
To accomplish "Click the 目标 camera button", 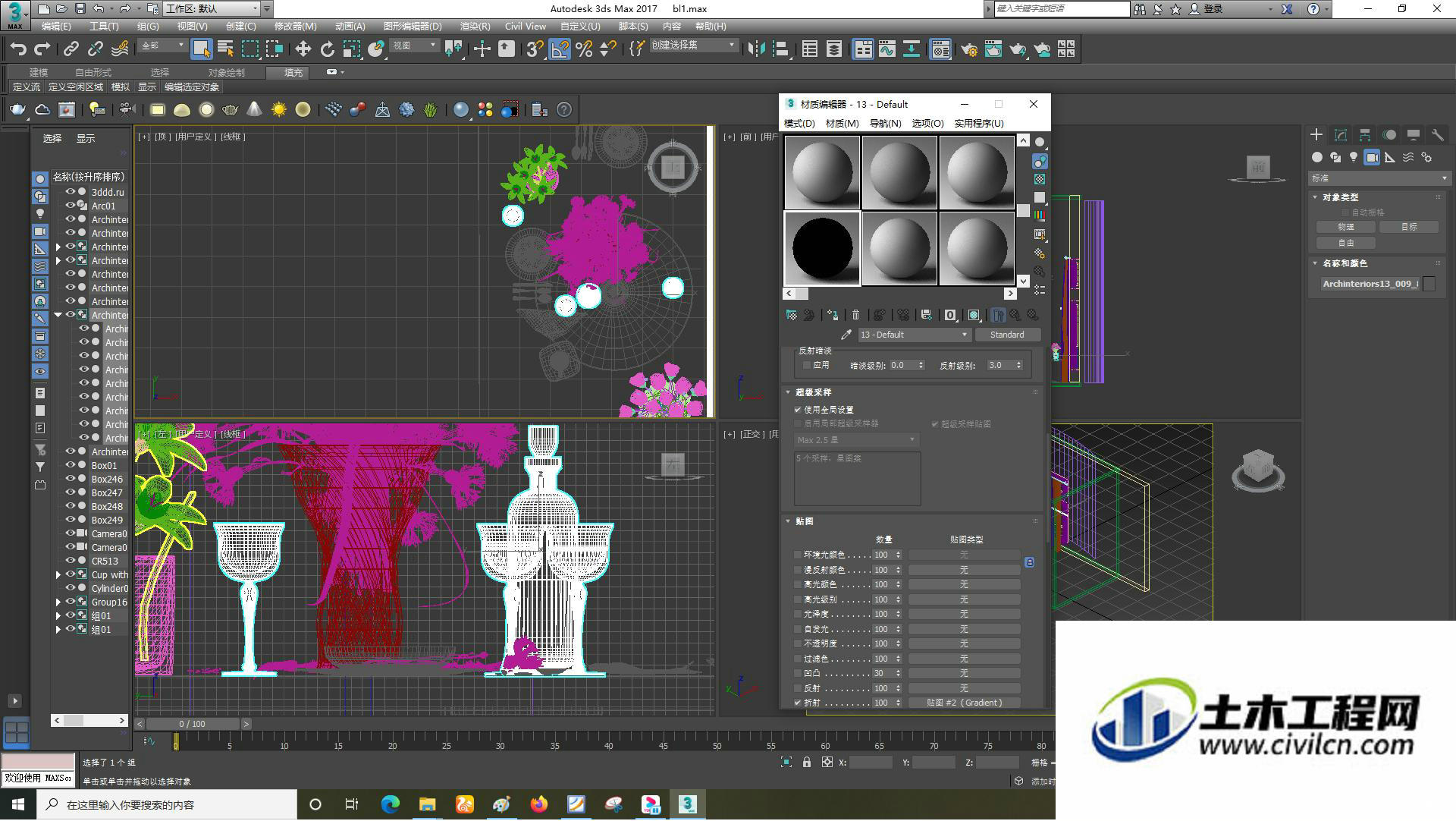I will [1408, 227].
